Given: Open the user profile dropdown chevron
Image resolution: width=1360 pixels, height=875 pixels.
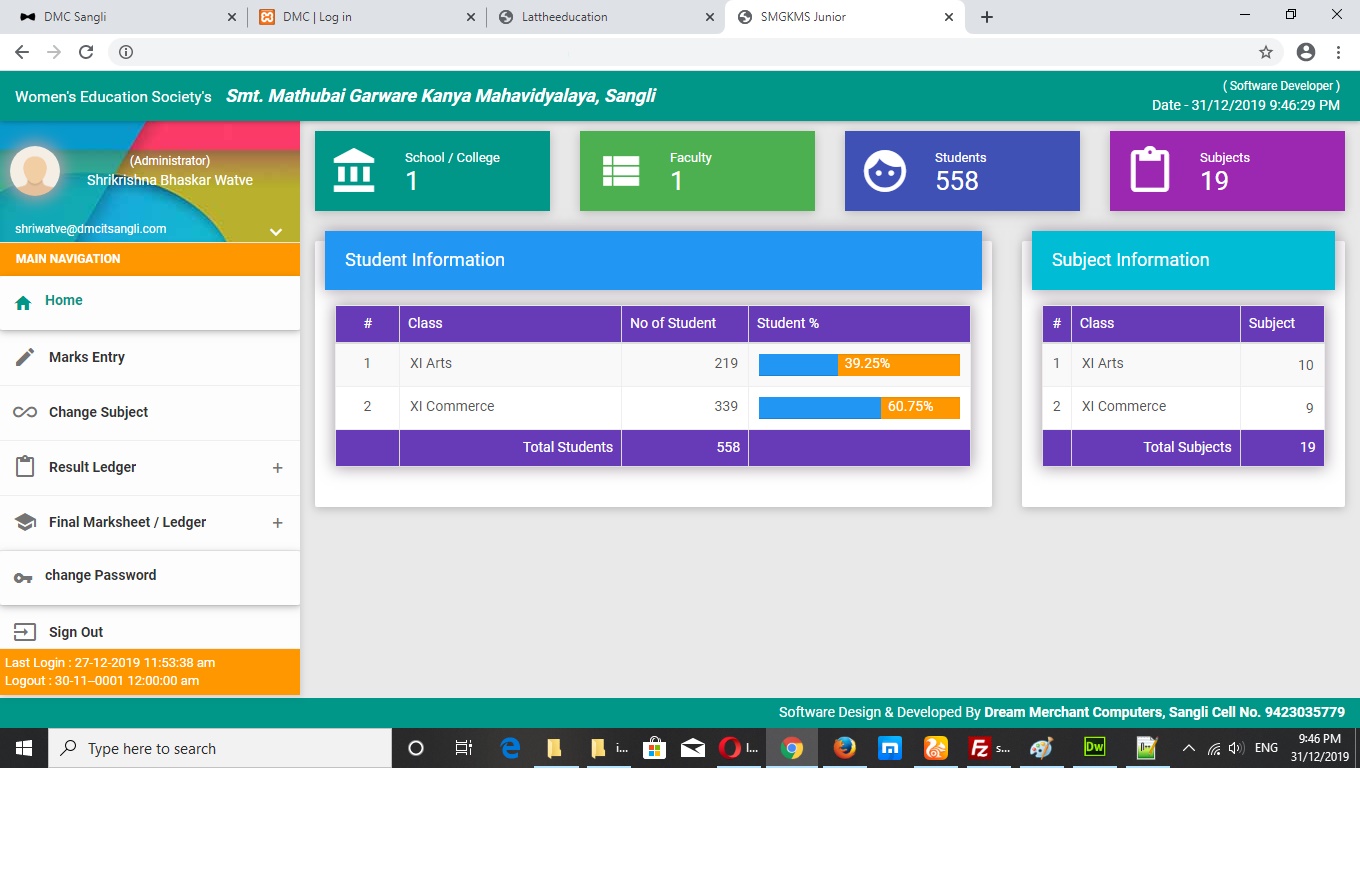Looking at the screenshot, I should pos(276,232).
